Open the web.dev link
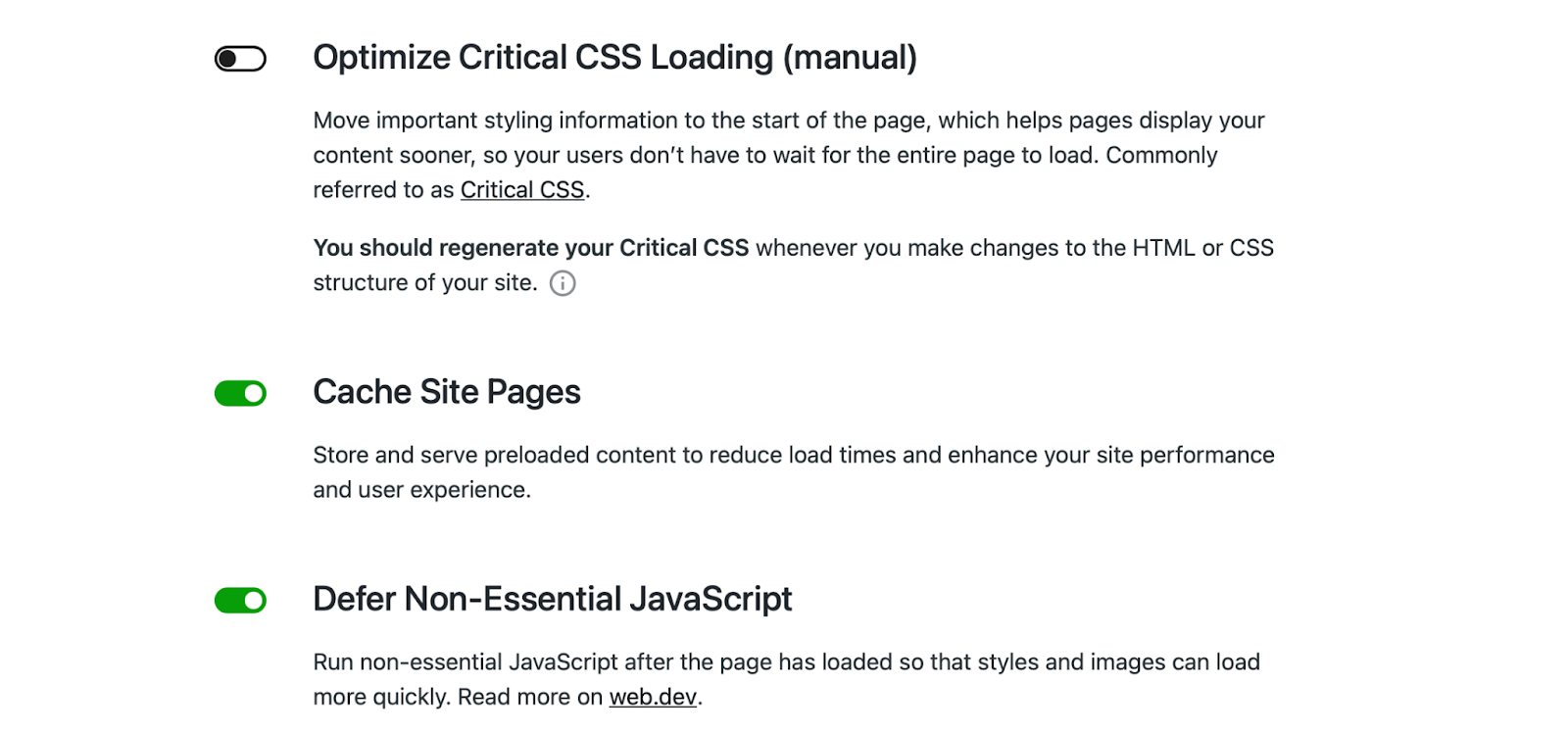Viewport: 1568px width, 735px height. [654, 697]
